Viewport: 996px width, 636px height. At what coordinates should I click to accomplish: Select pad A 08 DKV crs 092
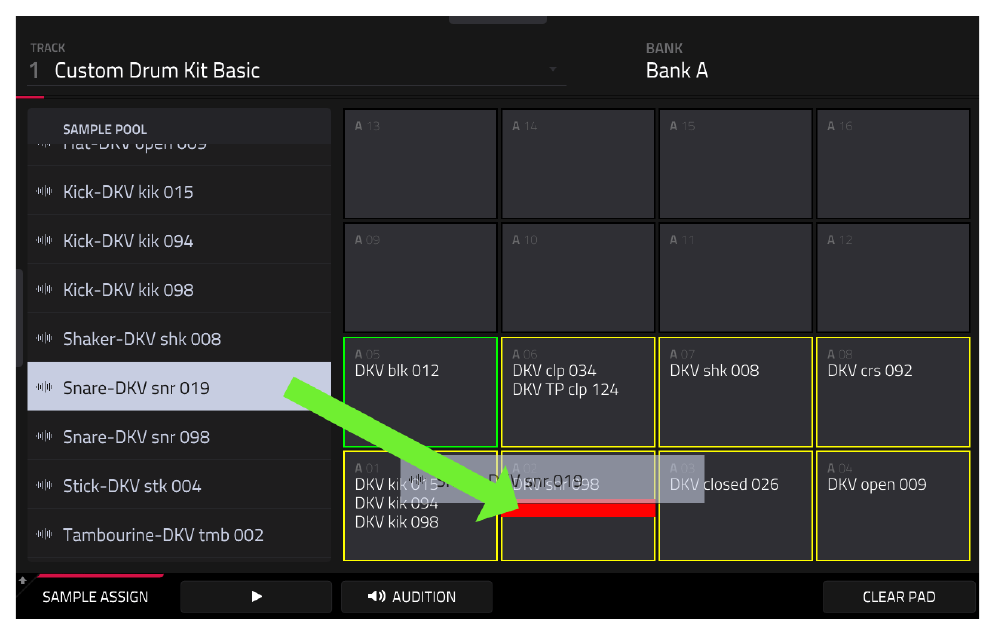(x=892, y=392)
